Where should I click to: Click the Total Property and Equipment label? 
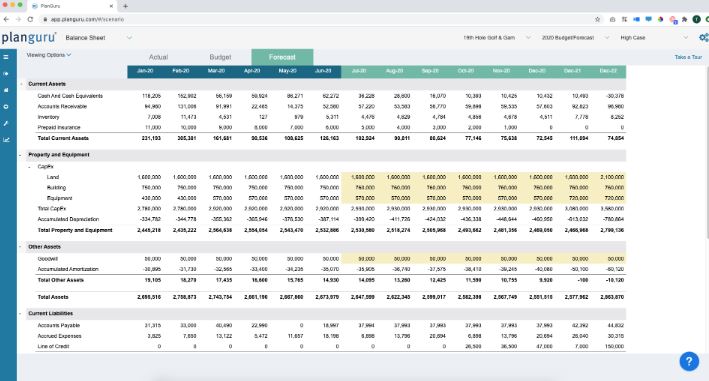click(x=75, y=230)
